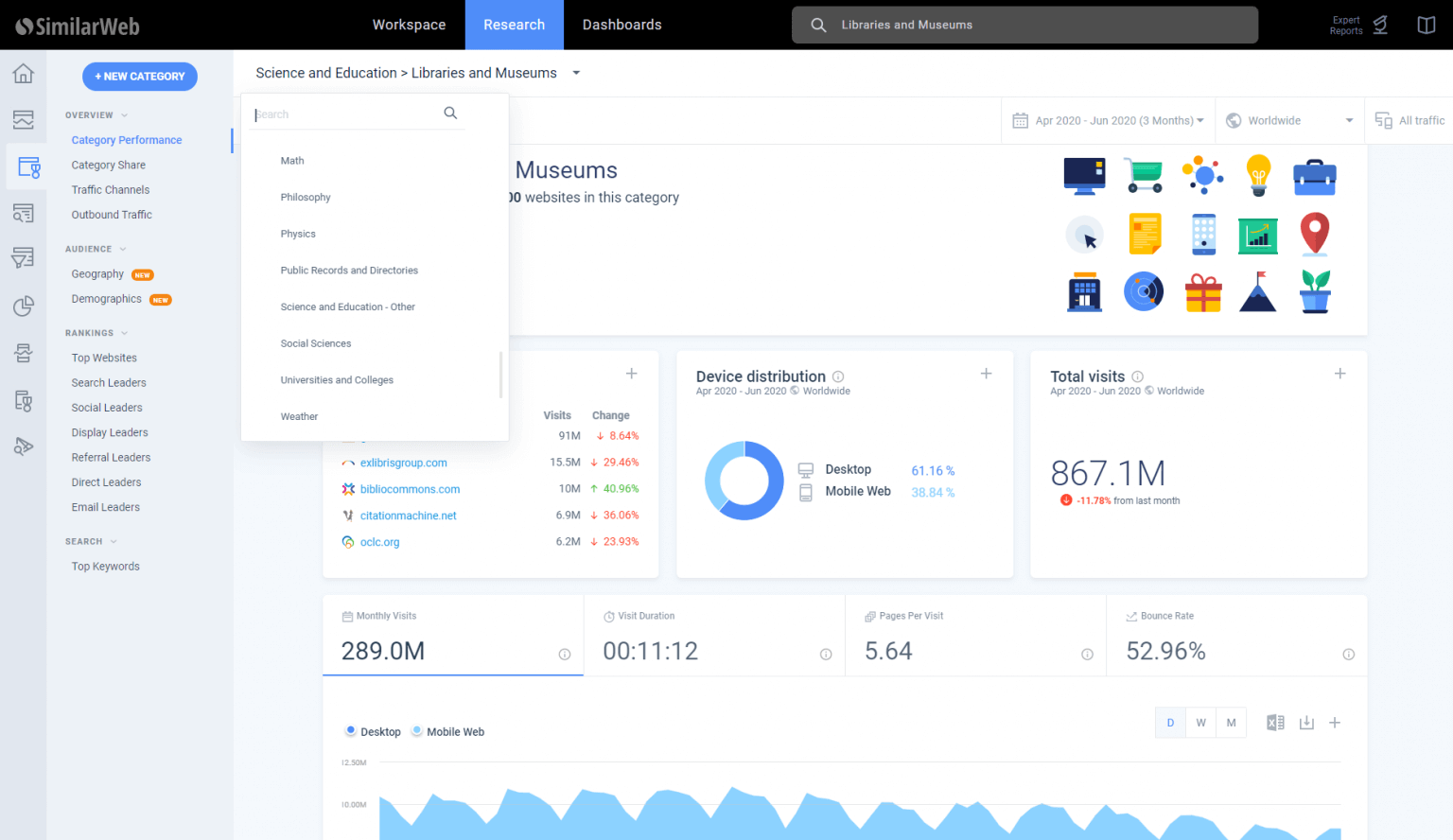Export chart data to Excel
The height and width of the screenshot is (840, 1453).
pos(1275,723)
